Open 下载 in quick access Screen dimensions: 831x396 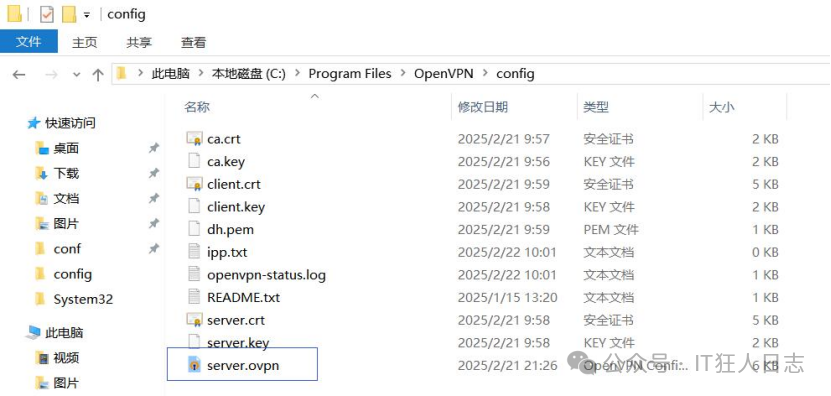coord(66,173)
